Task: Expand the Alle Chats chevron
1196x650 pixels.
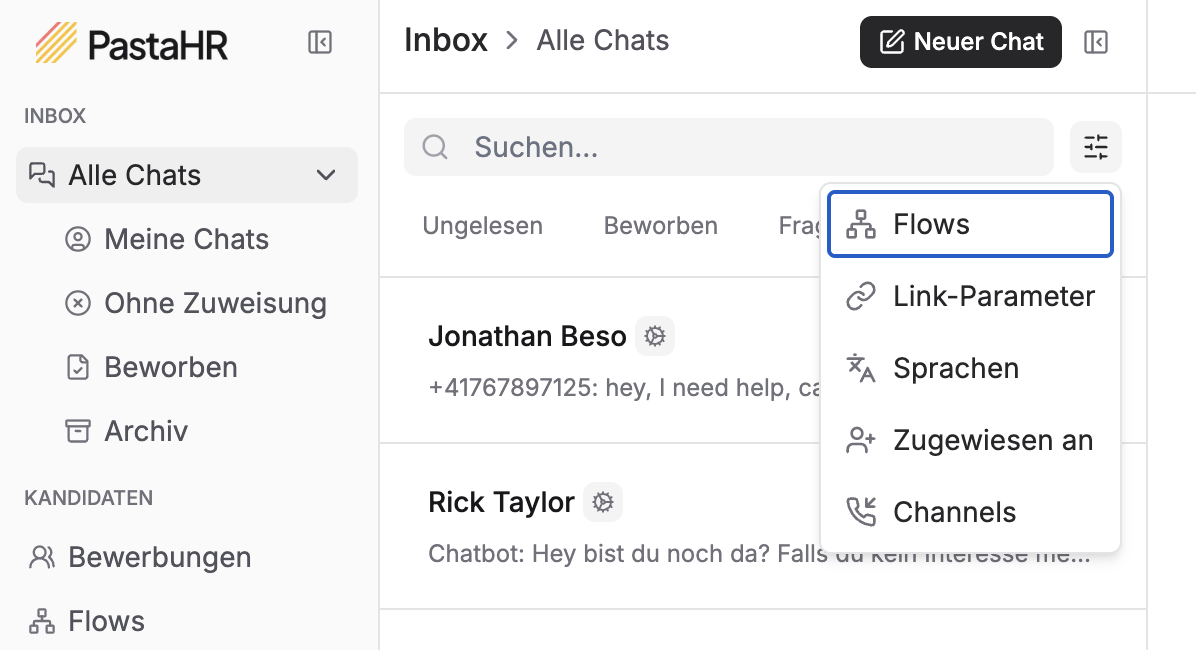Action: pos(326,175)
